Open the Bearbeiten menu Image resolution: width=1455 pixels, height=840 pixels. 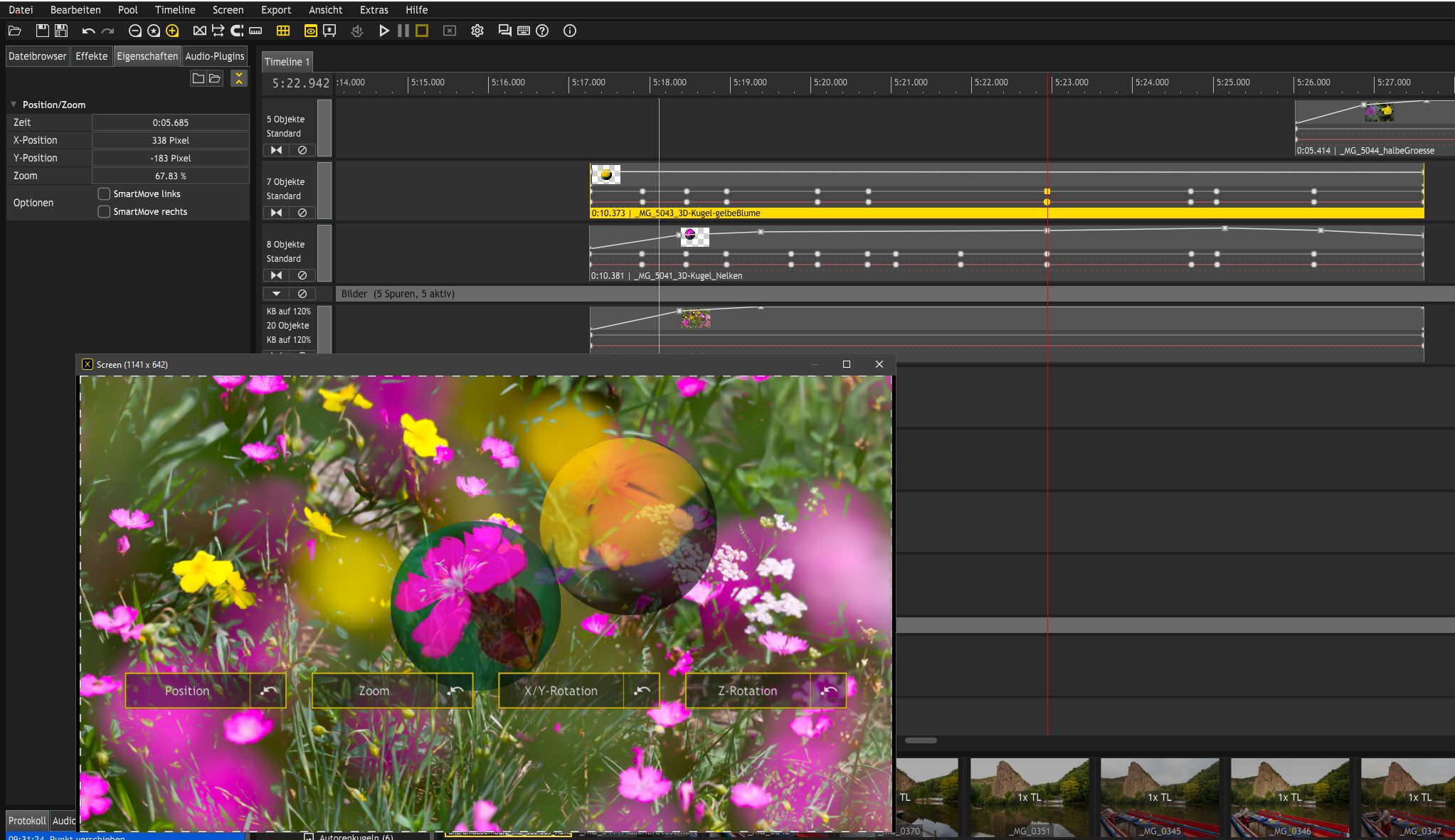[75, 10]
